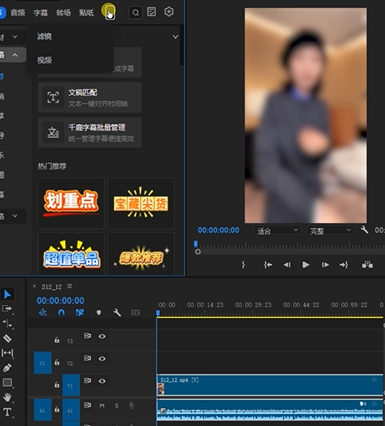Viewport: 385px width, 426px height.
Task: Solo the A1 audio track
Action: (x=117, y=406)
